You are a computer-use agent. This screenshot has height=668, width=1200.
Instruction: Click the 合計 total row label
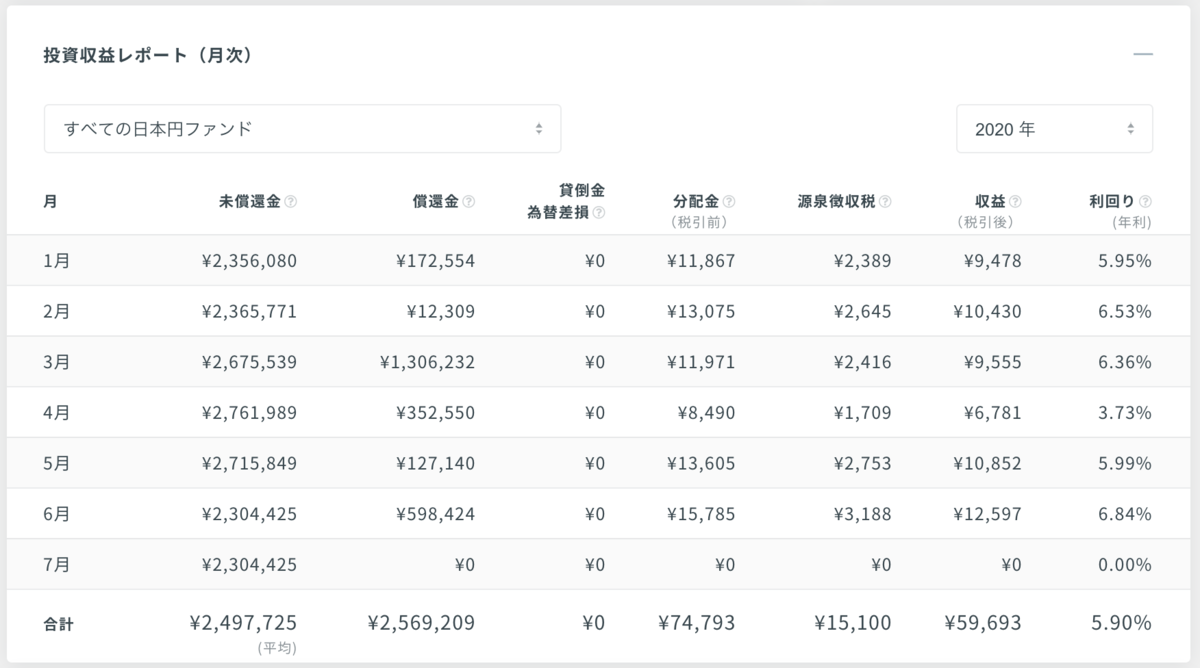tap(58, 624)
